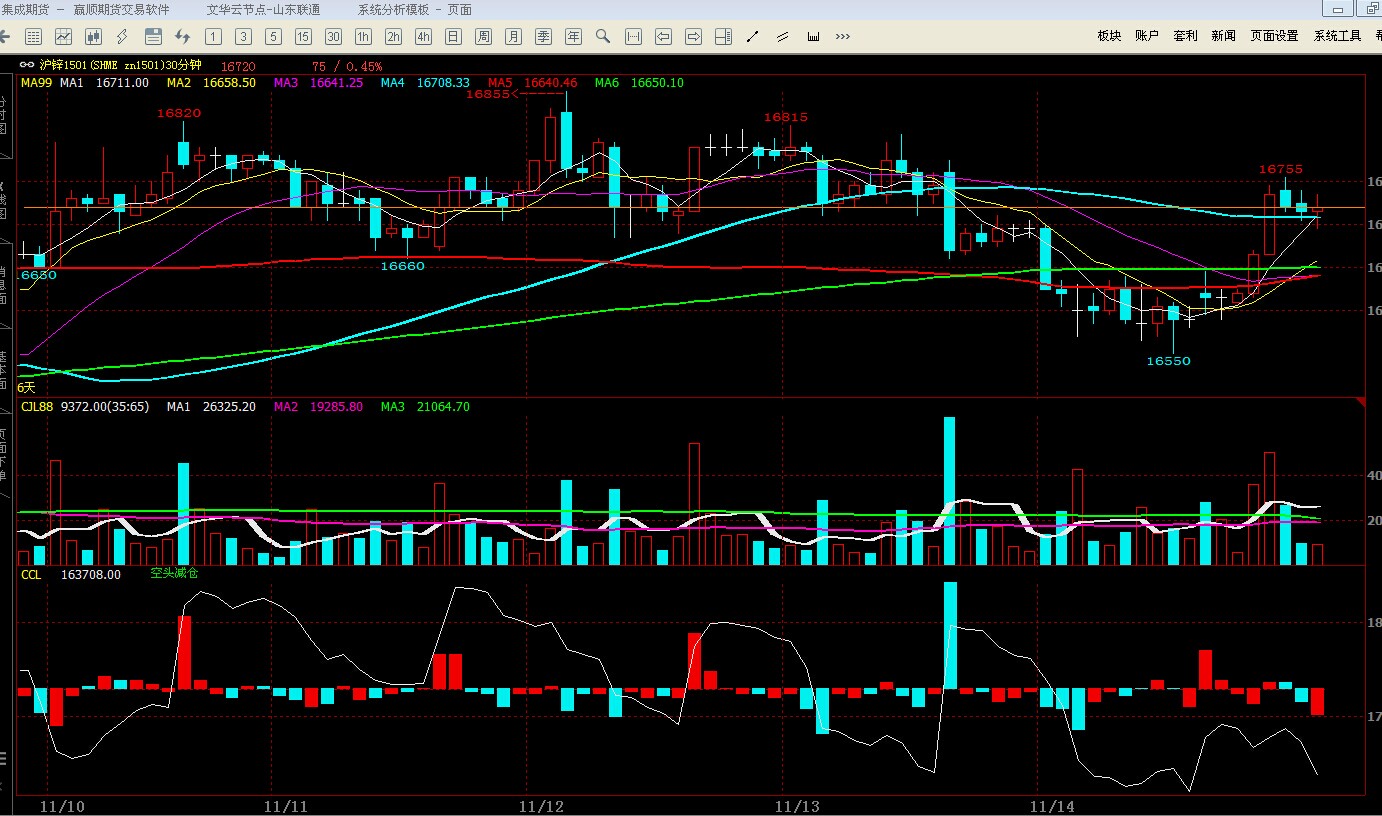The image size is (1382, 816).
Task: Switch to the daily (日) period
Action: (x=453, y=37)
